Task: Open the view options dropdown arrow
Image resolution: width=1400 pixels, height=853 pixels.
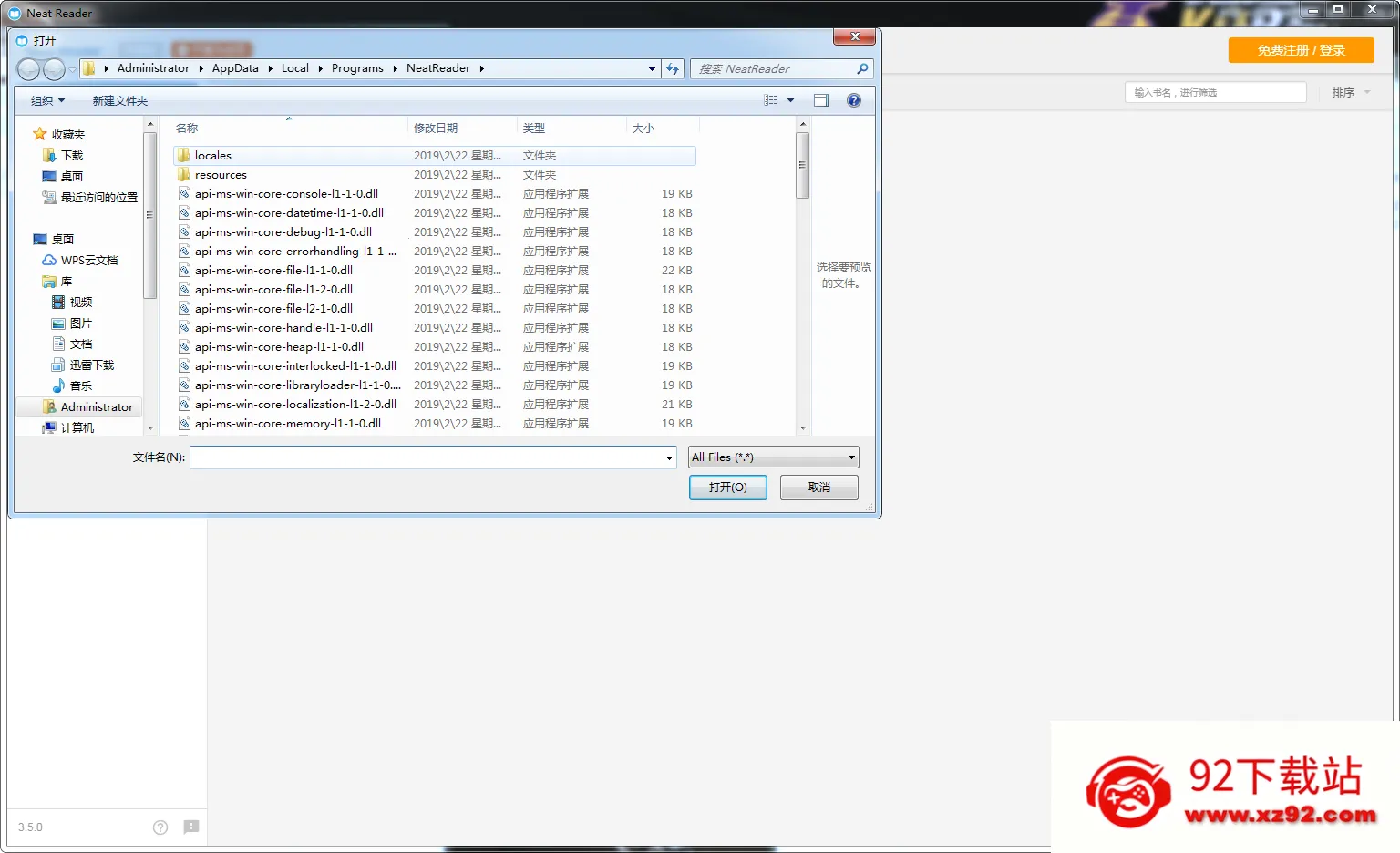Action: [x=790, y=100]
